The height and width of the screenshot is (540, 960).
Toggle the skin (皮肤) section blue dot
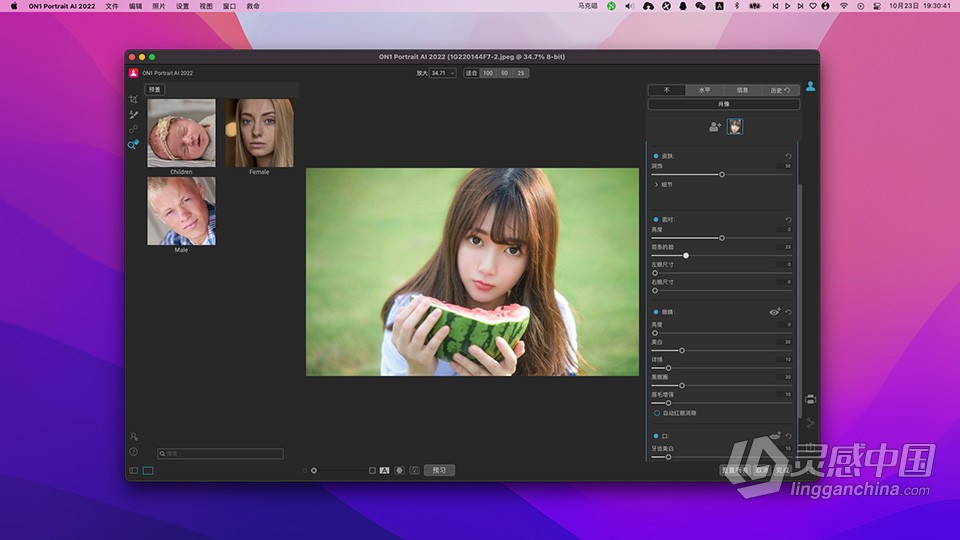pos(656,156)
